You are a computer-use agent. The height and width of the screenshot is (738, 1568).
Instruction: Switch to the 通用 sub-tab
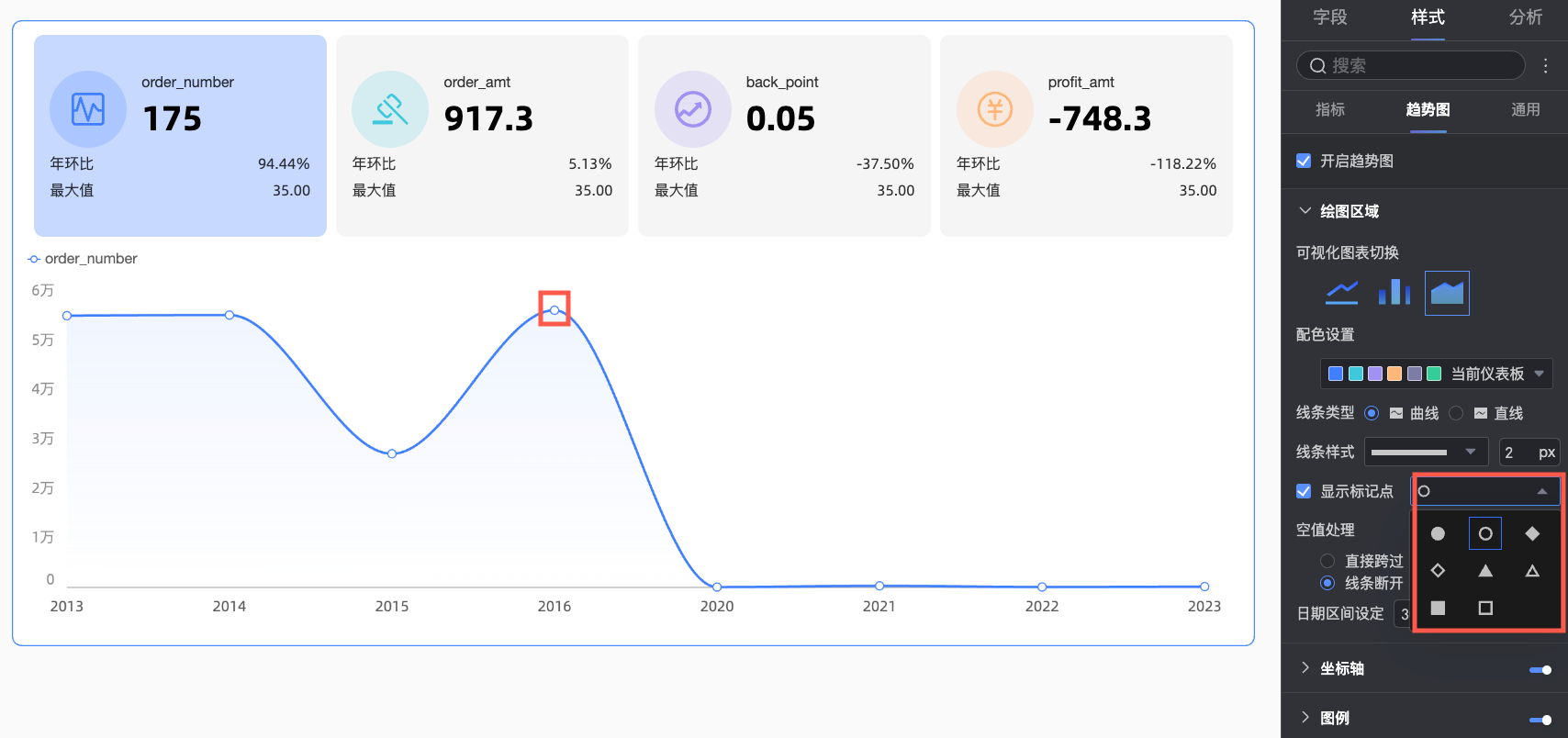tap(1525, 109)
